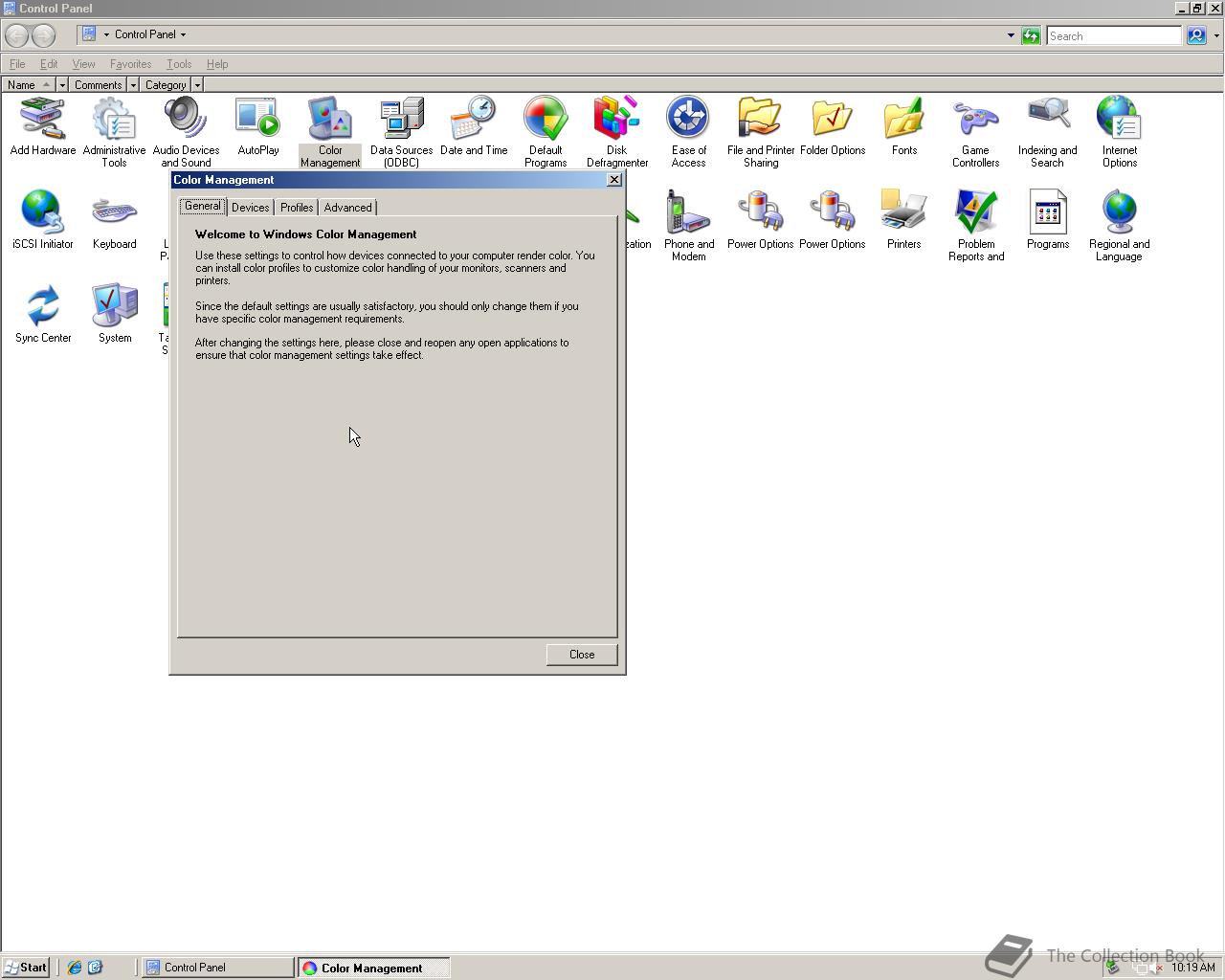Expand the Name column dropdown arrow
The height and width of the screenshot is (980, 1225).
tap(62, 85)
